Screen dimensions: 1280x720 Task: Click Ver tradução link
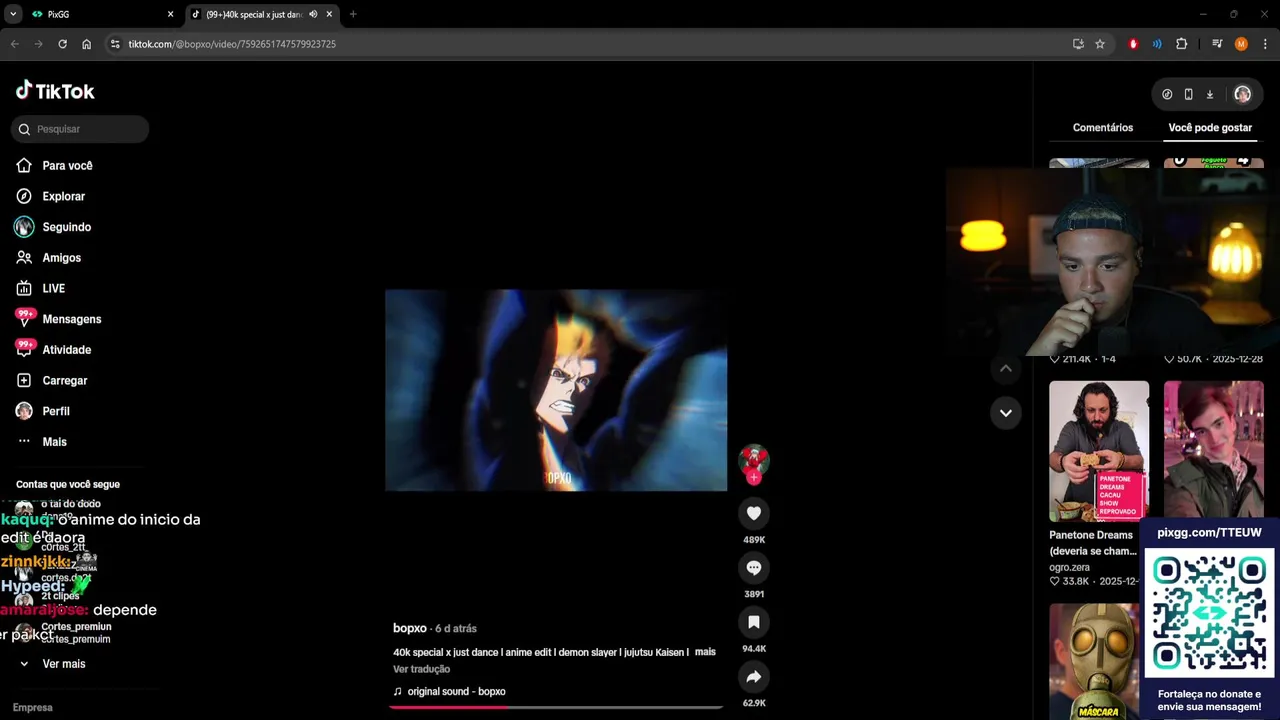[x=421, y=669]
